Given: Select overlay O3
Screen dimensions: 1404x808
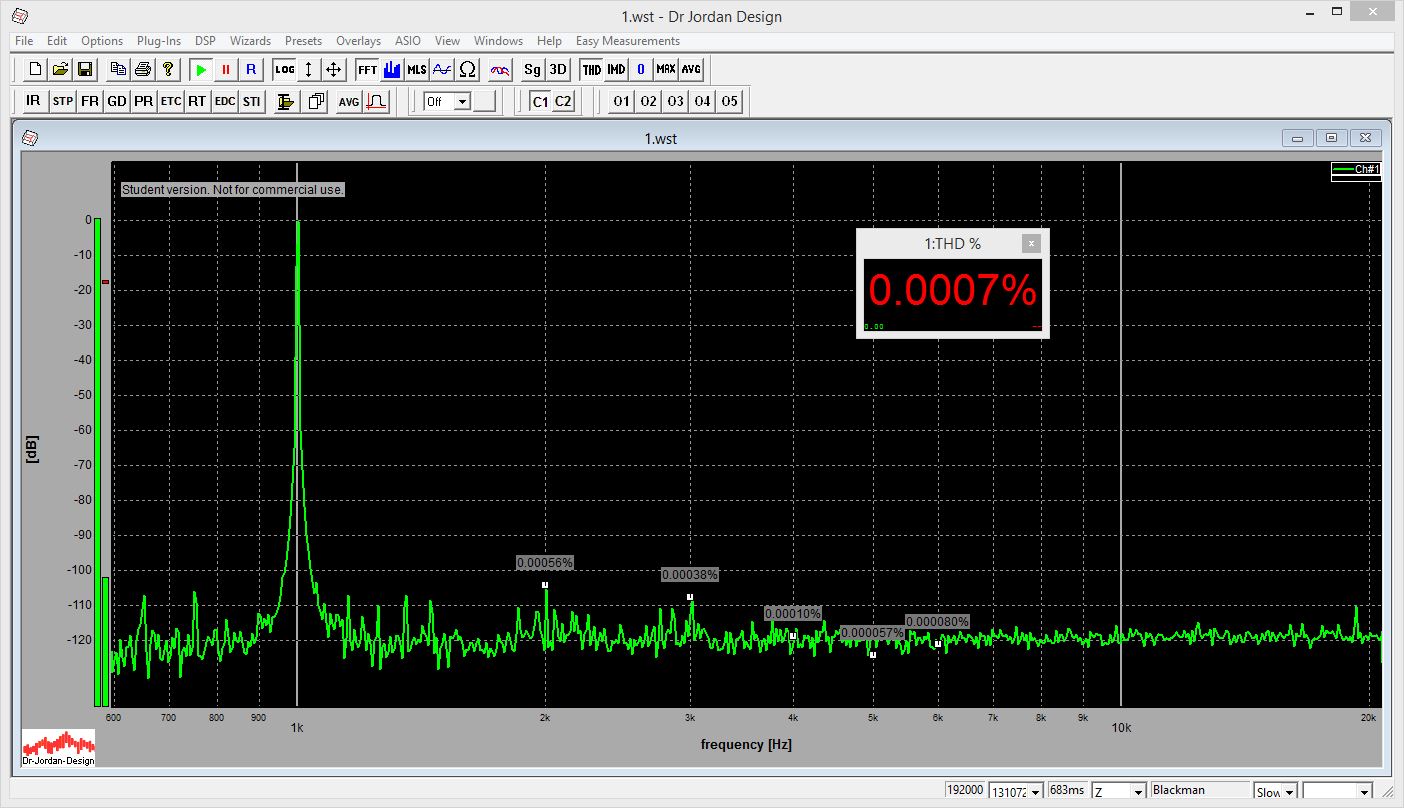Looking at the screenshot, I should pyautogui.click(x=676, y=101).
